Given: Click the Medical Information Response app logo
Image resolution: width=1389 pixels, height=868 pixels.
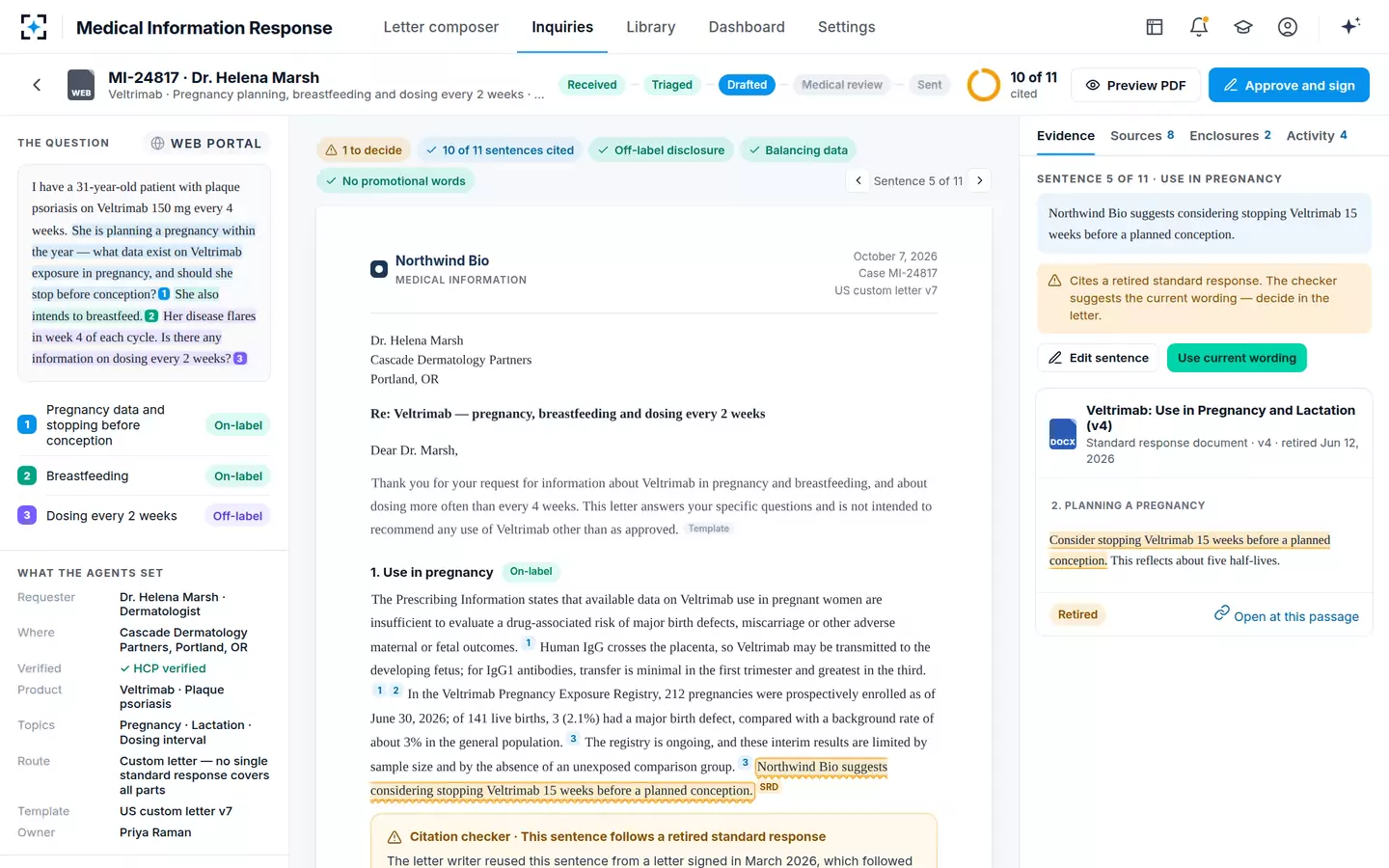Looking at the screenshot, I should 34,27.
